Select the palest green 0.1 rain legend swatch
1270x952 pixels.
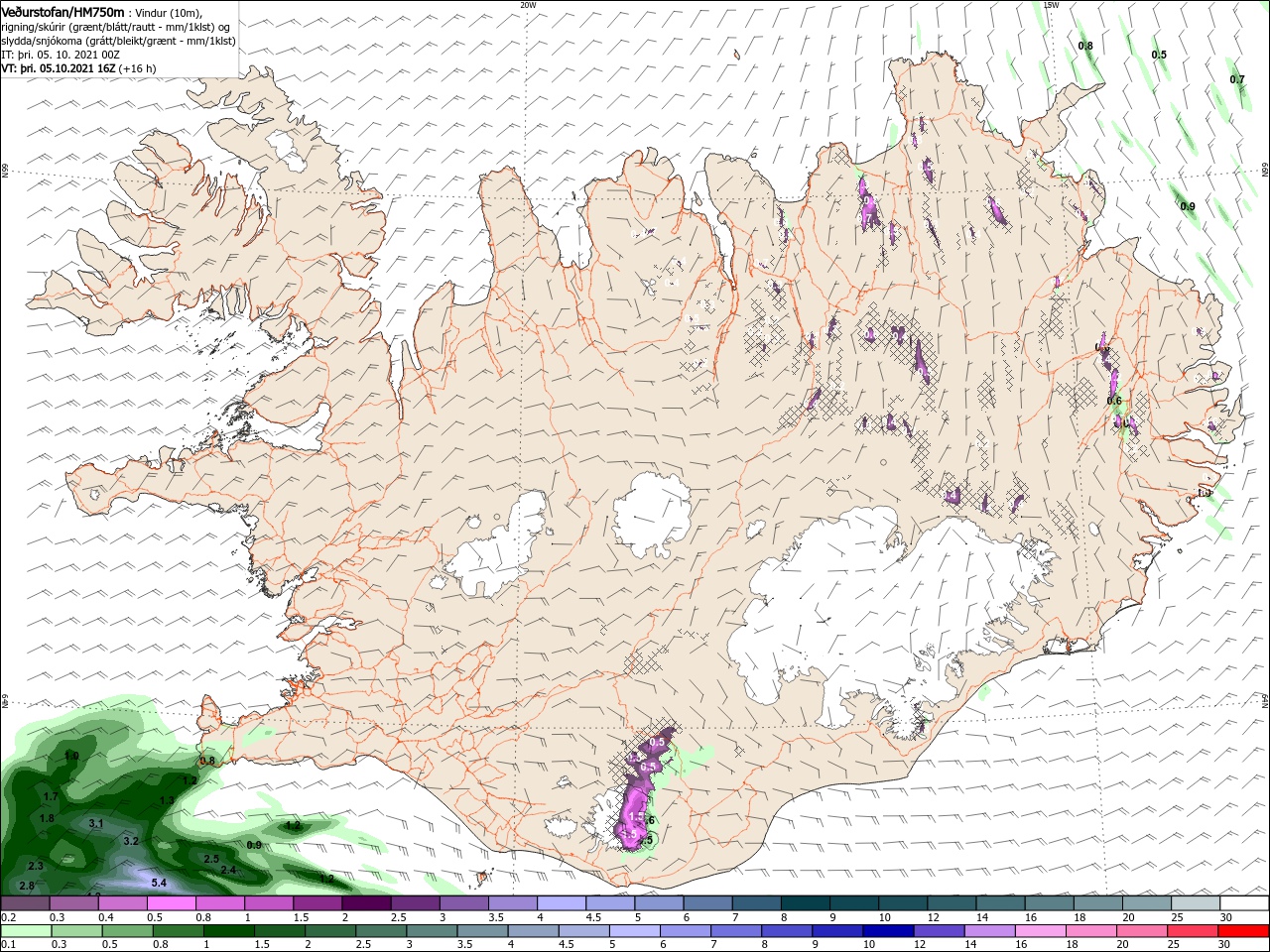click(26, 931)
